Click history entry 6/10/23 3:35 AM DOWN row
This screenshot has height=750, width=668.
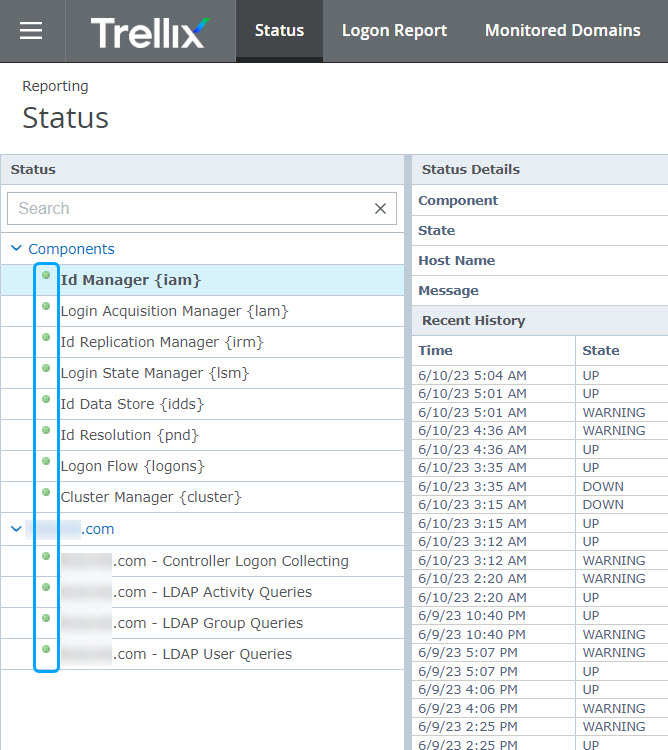(x=540, y=486)
